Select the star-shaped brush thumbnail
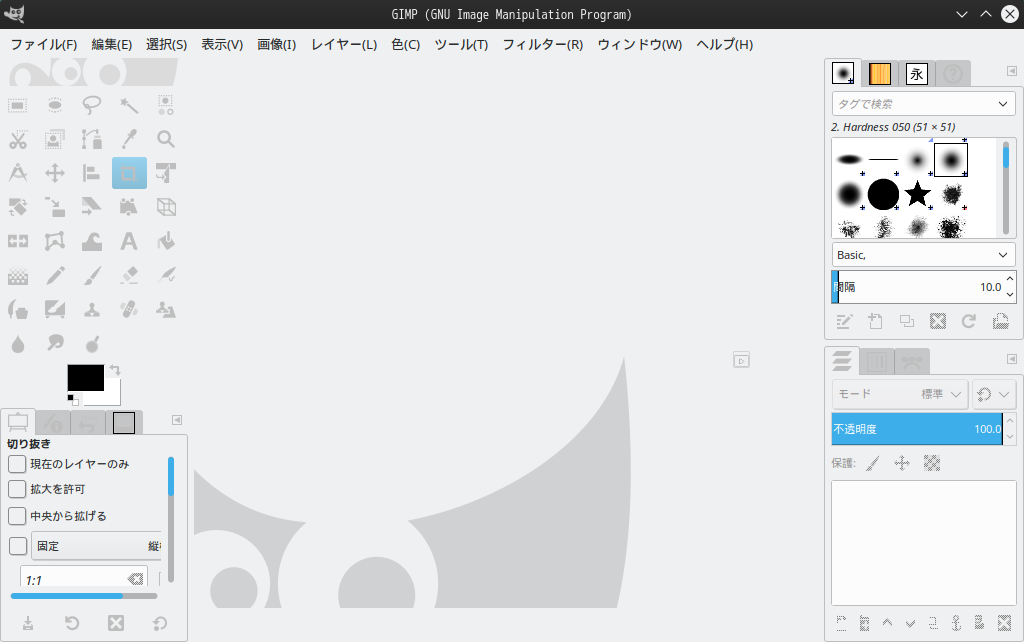1024x642 pixels. click(x=918, y=194)
